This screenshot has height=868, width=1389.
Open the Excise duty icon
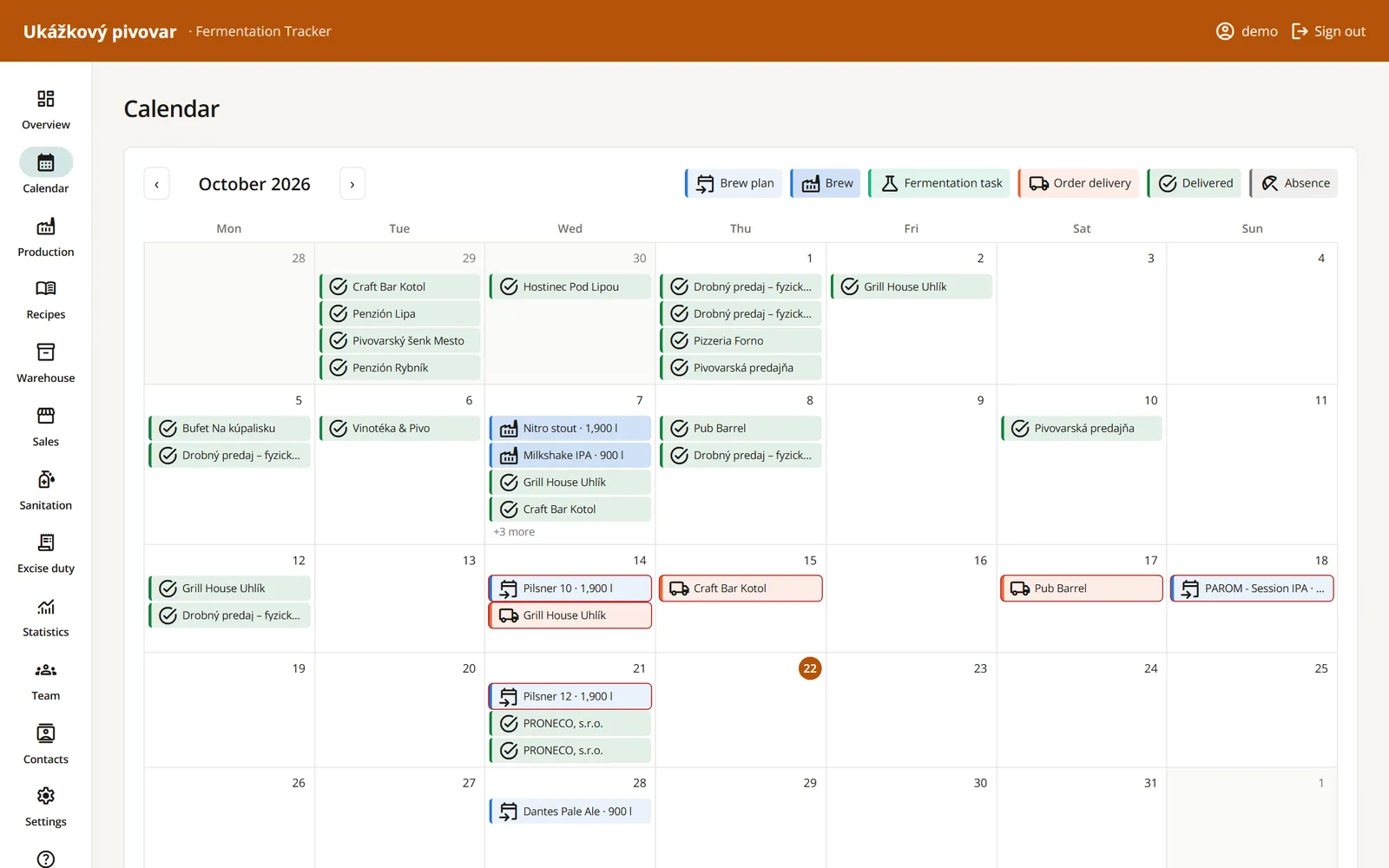[x=46, y=543]
